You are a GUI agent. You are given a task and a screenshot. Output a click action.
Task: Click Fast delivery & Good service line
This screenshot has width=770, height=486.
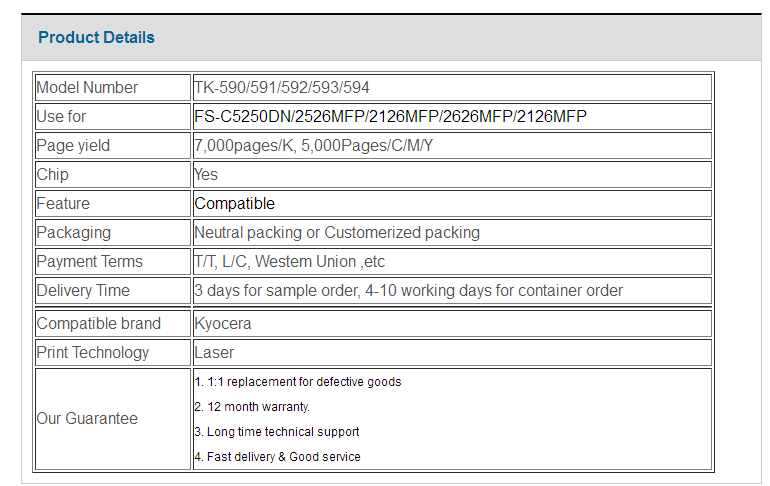click(277, 457)
